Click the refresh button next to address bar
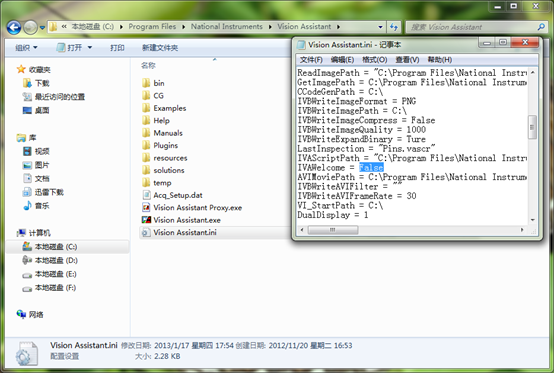 [394, 27]
